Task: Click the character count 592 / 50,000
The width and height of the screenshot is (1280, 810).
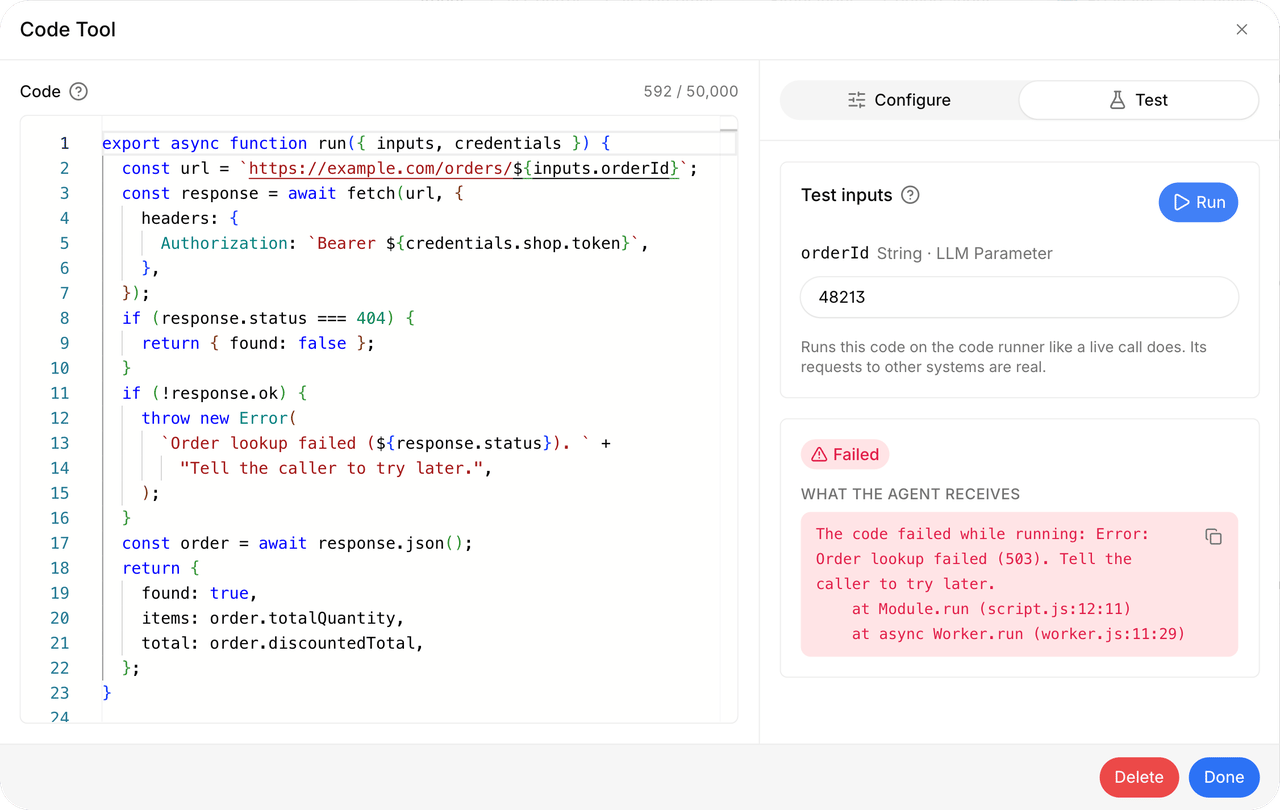Action: coord(691,91)
